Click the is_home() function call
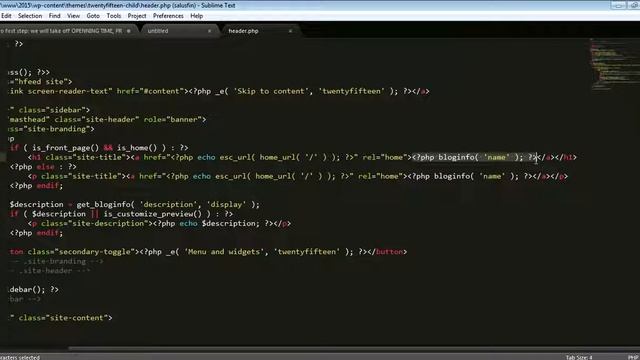640x360 pixels. click(x=137, y=148)
